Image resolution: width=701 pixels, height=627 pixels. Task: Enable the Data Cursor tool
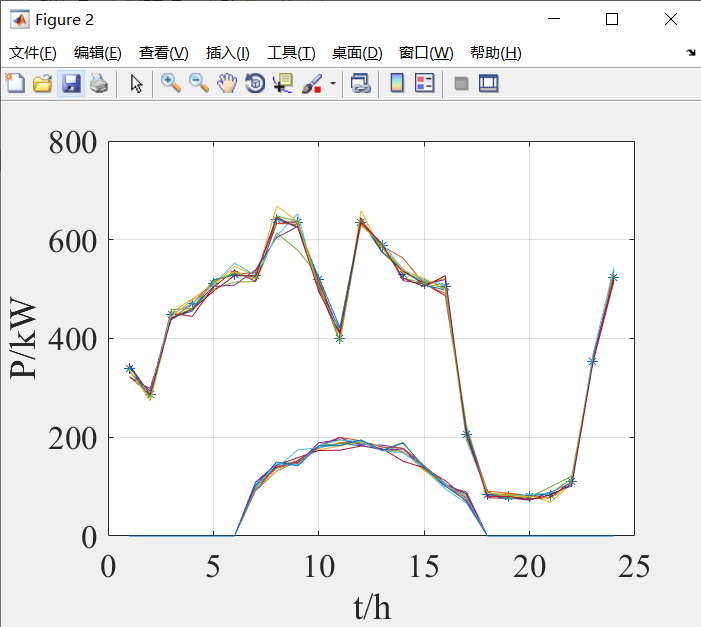point(283,84)
